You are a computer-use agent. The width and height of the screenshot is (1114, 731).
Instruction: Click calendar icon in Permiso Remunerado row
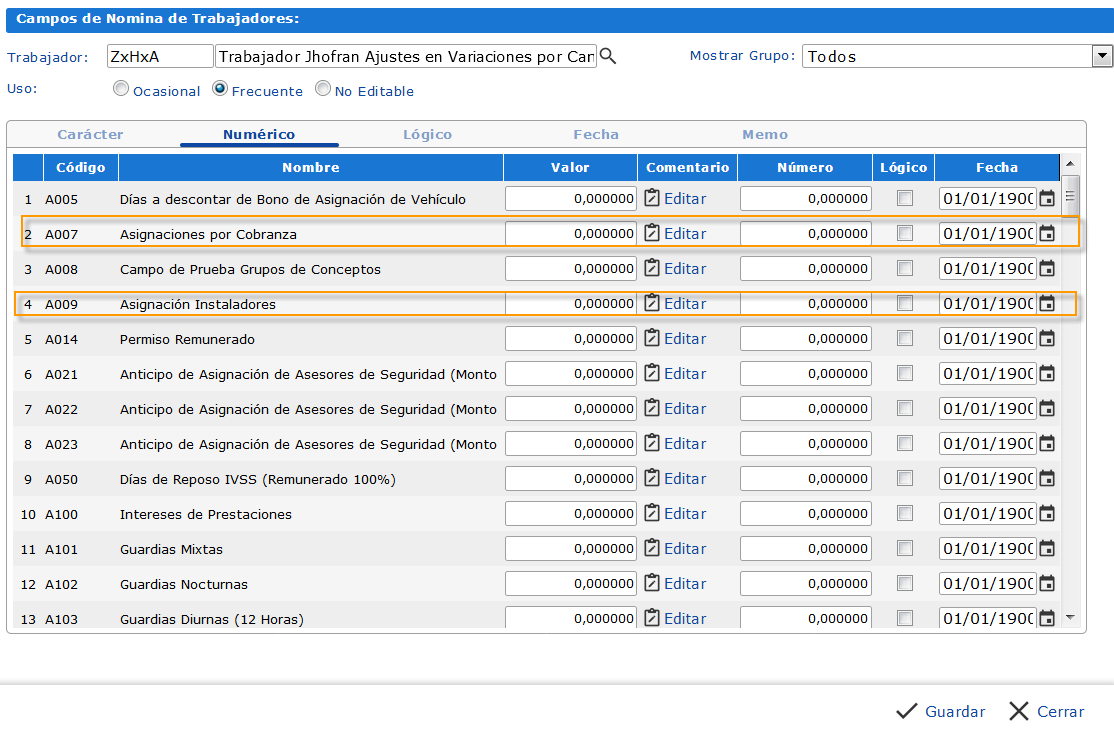(1047, 339)
